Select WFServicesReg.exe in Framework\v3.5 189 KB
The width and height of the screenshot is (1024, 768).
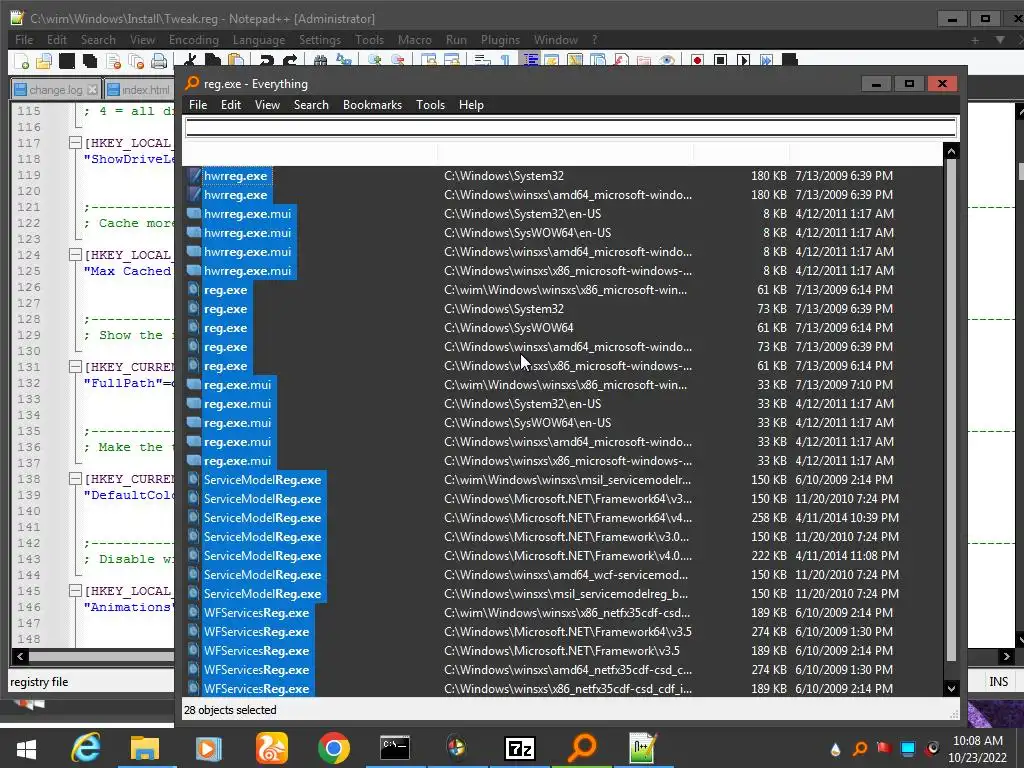coord(563,650)
